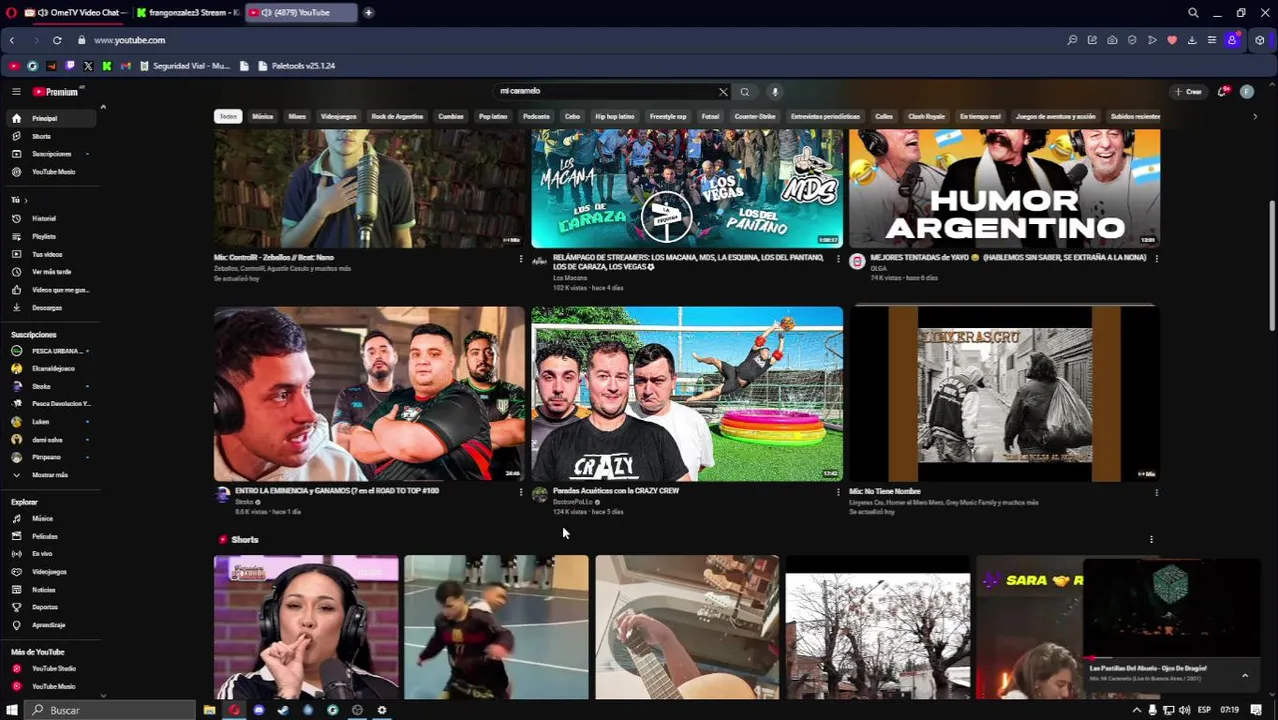This screenshot has width=1278, height=720.
Task: Select the Todos filter chip
Action: [x=228, y=116]
